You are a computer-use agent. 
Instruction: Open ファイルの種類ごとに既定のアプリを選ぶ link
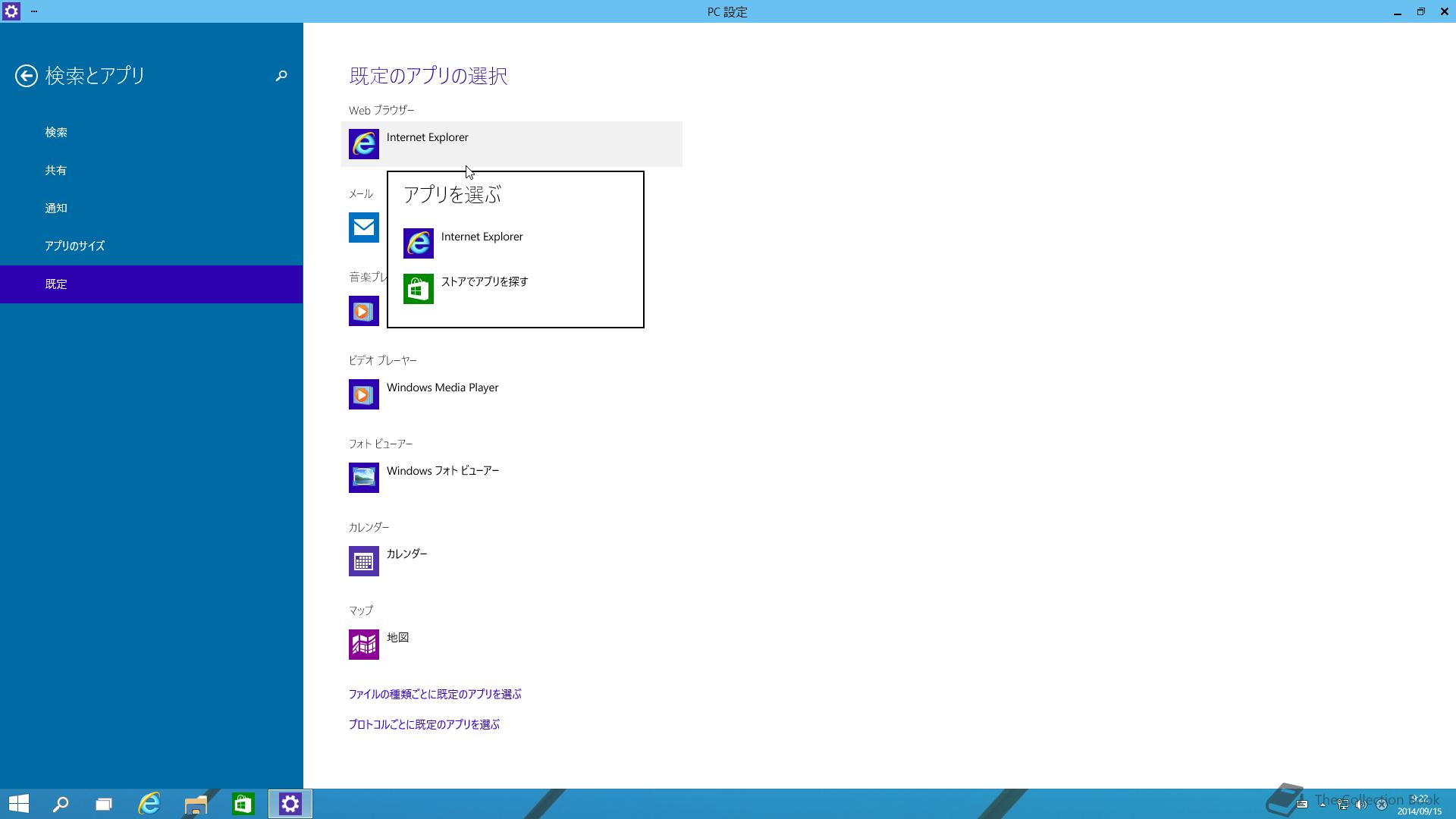pyautogui.click(x=435, y=694)
